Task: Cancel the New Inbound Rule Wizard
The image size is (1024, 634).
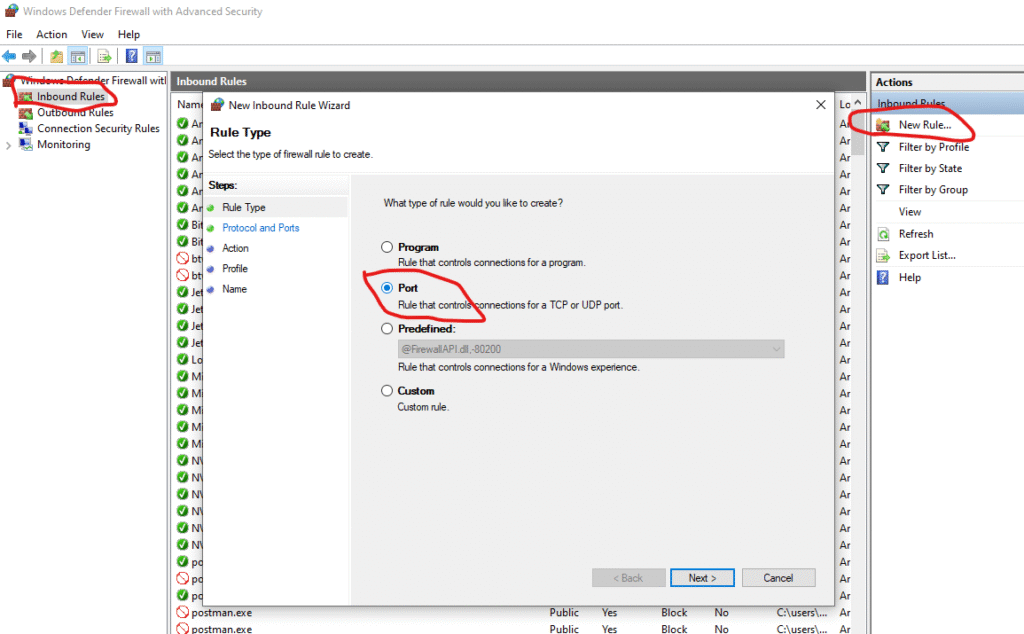Action: [778, 578]
